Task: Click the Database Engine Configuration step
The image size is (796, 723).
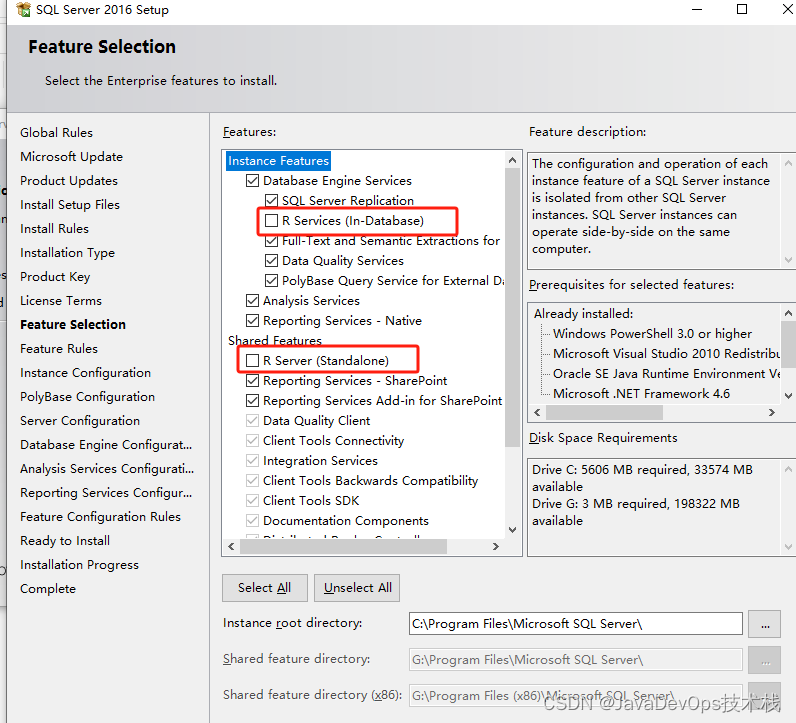Action: point(106,445)
